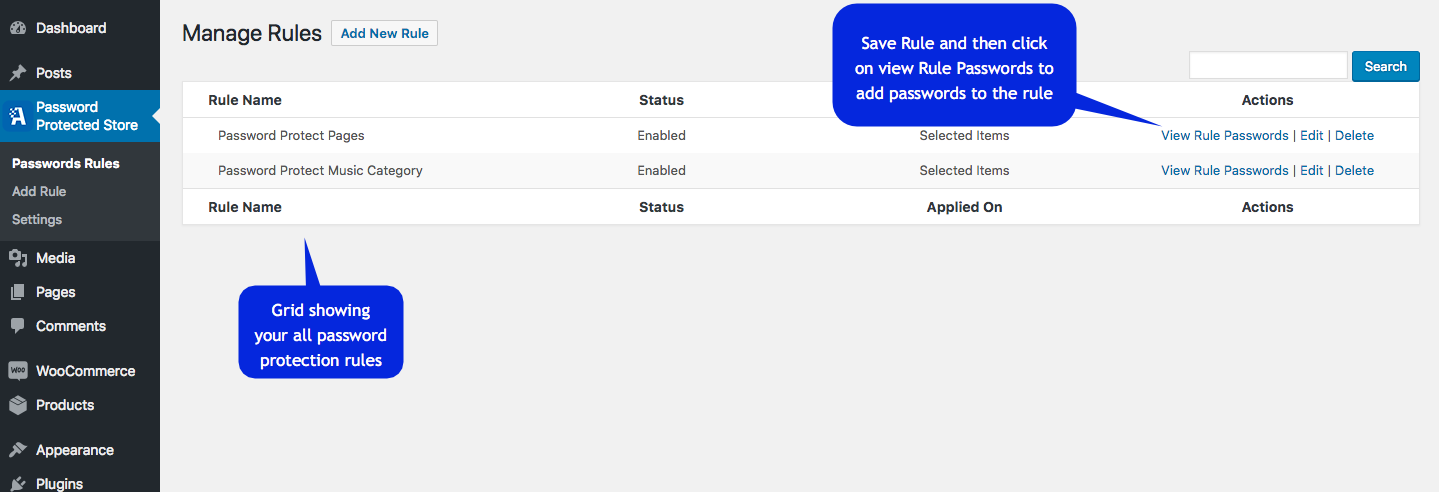Click the Media icon in sidebar

[x=17, y=258]
